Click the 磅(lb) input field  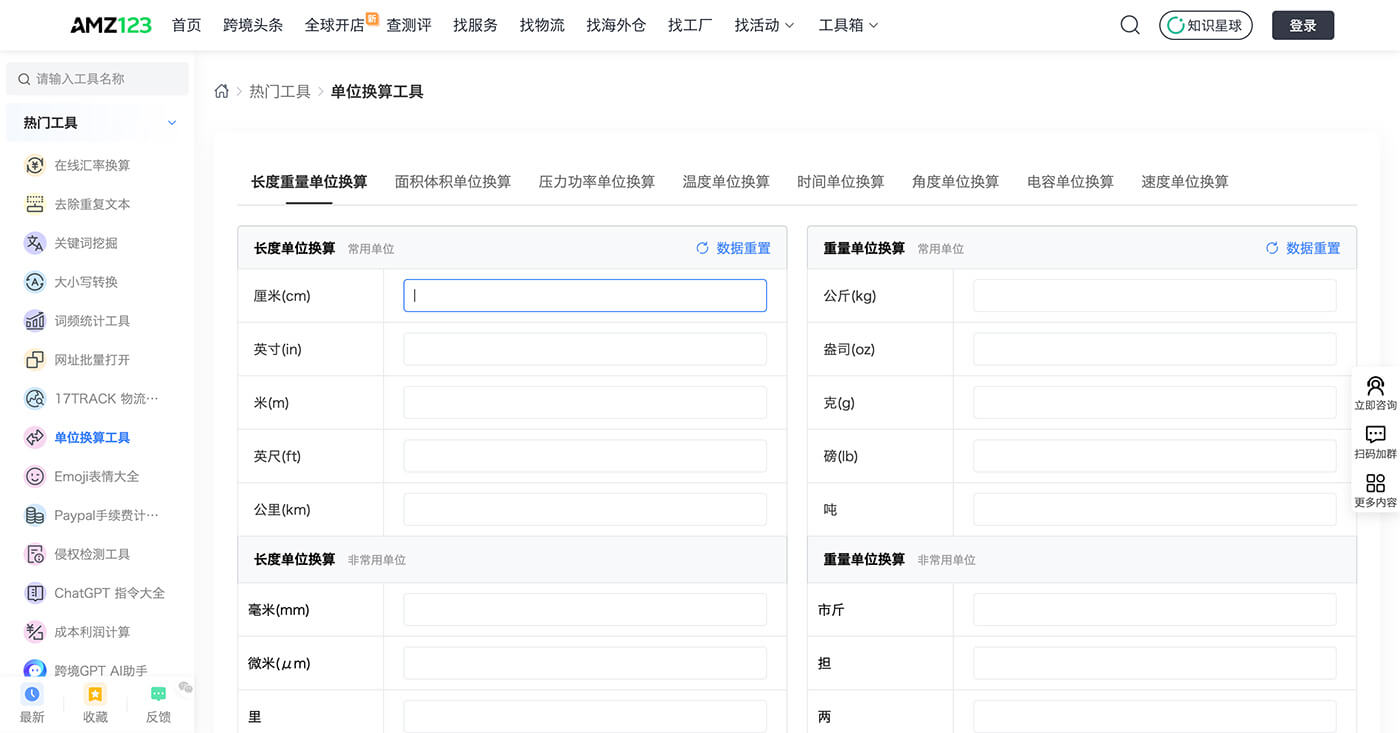tap(1155, 456)
